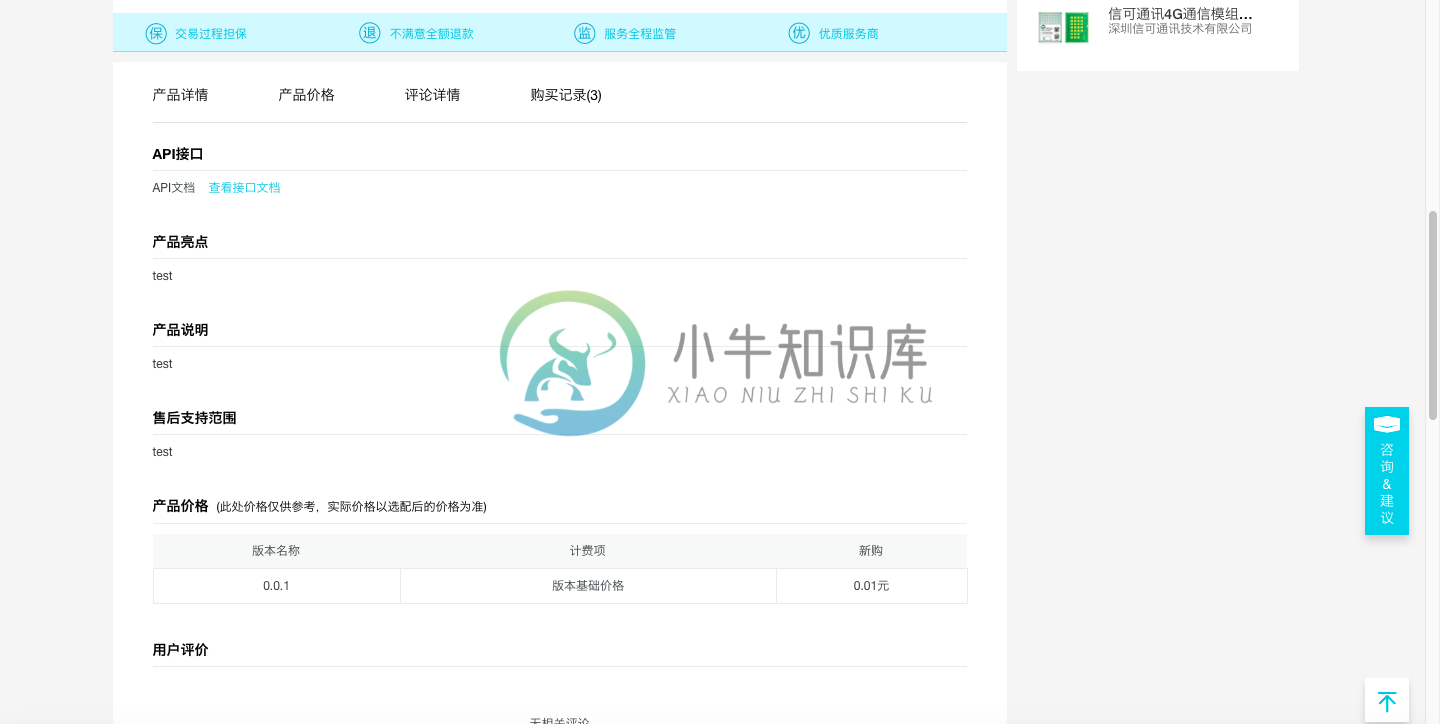Screen dimensions: 1440x724
Task: Click the 服务全程监管 label
Action: (x=640, y=34)
